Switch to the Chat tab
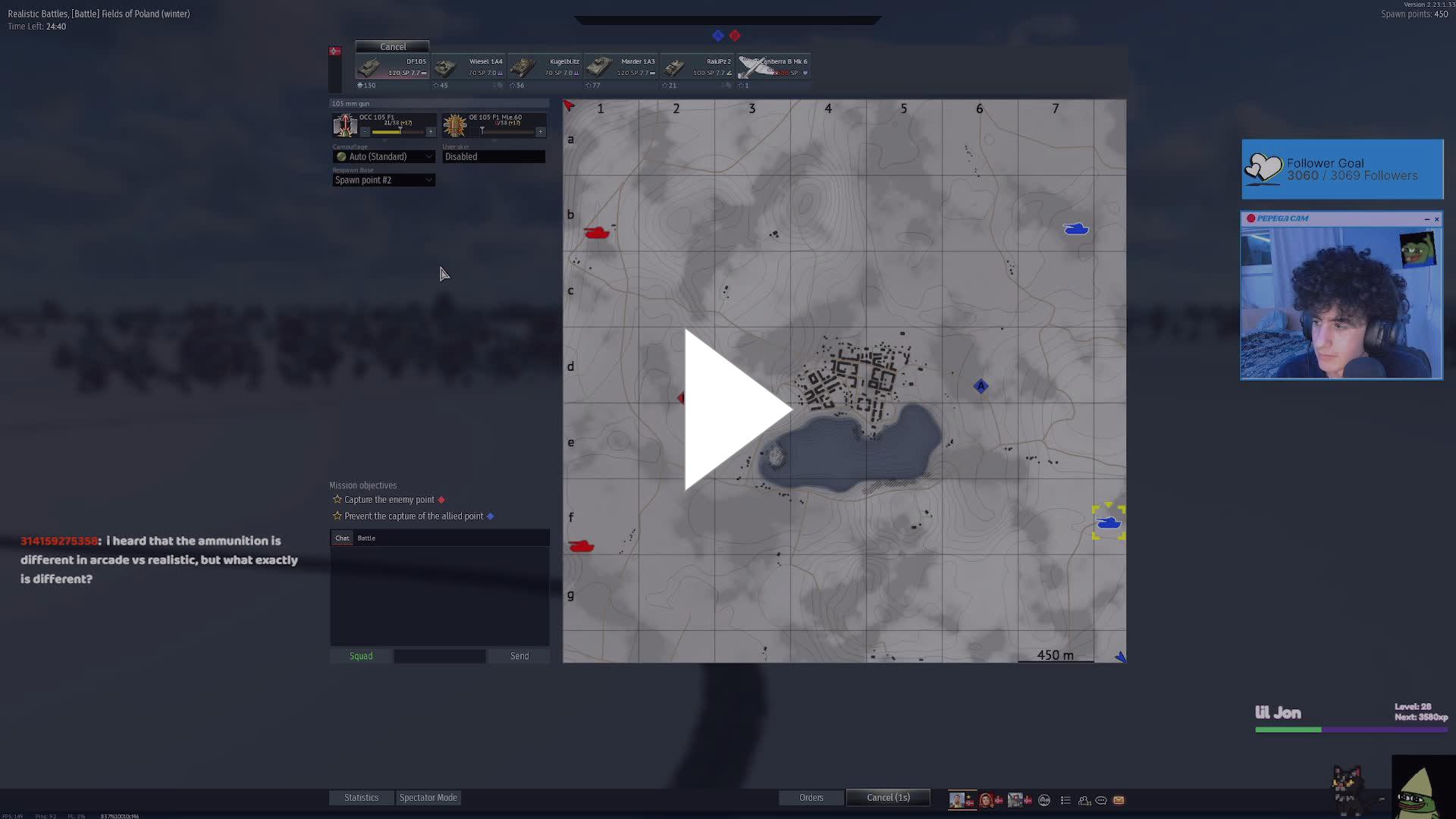1456x819 pixels. pos(341,538)
